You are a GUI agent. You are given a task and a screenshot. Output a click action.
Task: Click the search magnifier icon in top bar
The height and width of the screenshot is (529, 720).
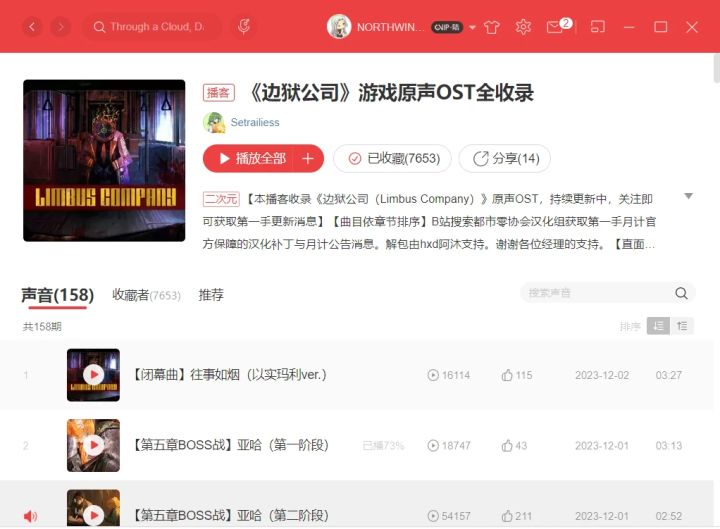point(99,27)
